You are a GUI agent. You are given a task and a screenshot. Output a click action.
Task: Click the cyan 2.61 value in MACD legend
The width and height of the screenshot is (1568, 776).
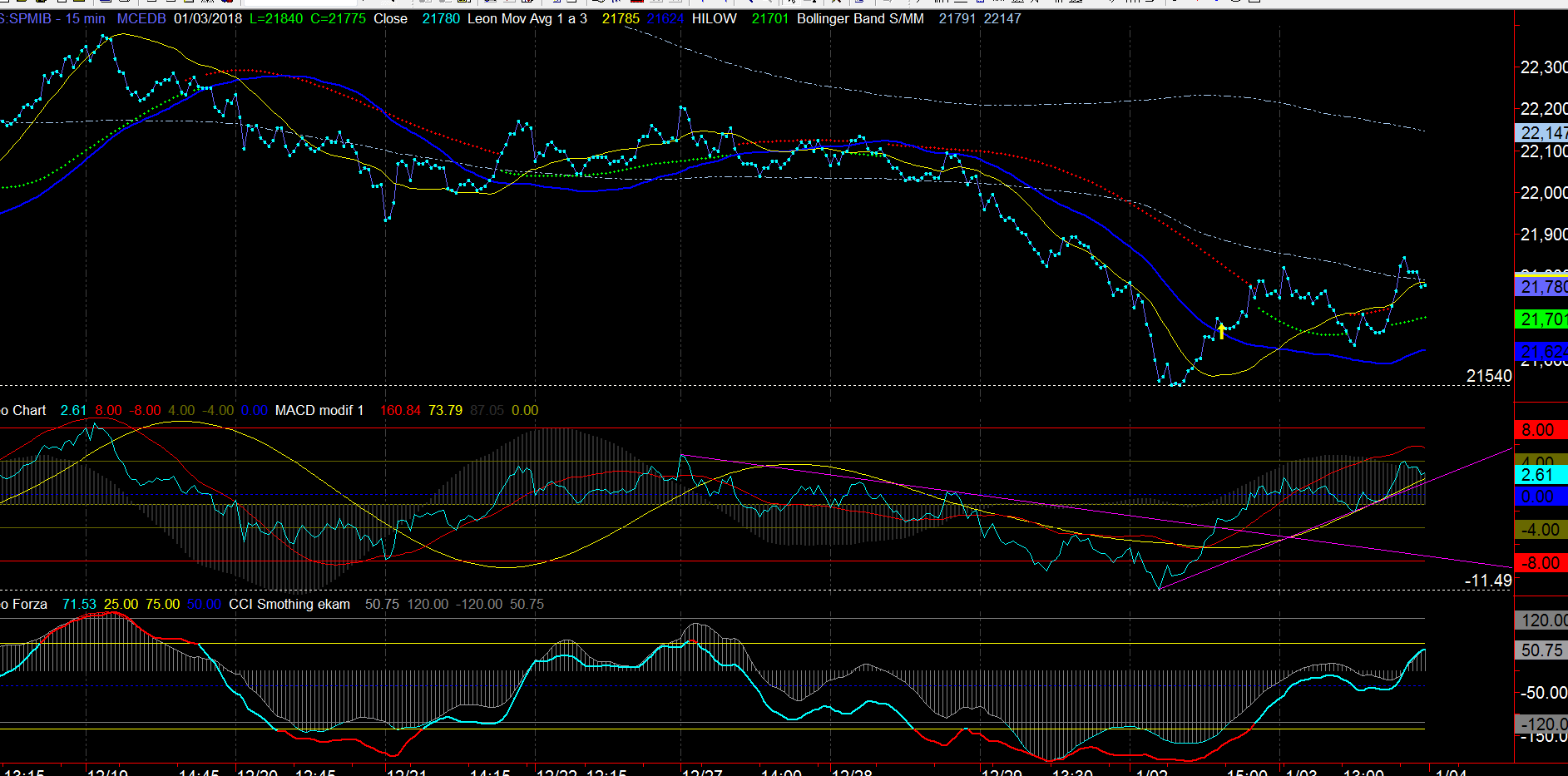coord(73,410)
